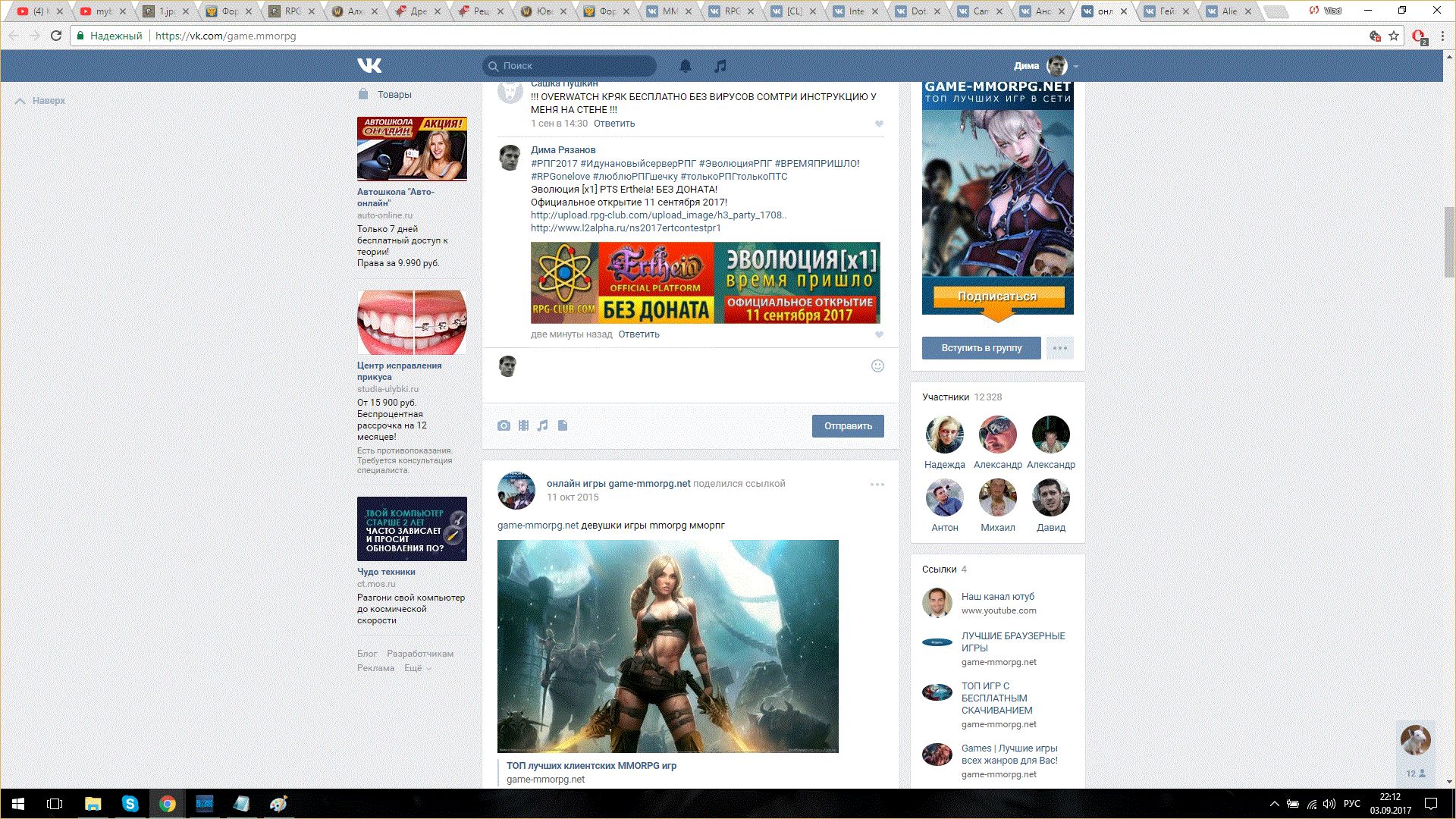Viewport: 1456px width, 819px height.
Task: Open l2alpha.ru contest link
Action: pyautogui.click(x=626, y=228)
